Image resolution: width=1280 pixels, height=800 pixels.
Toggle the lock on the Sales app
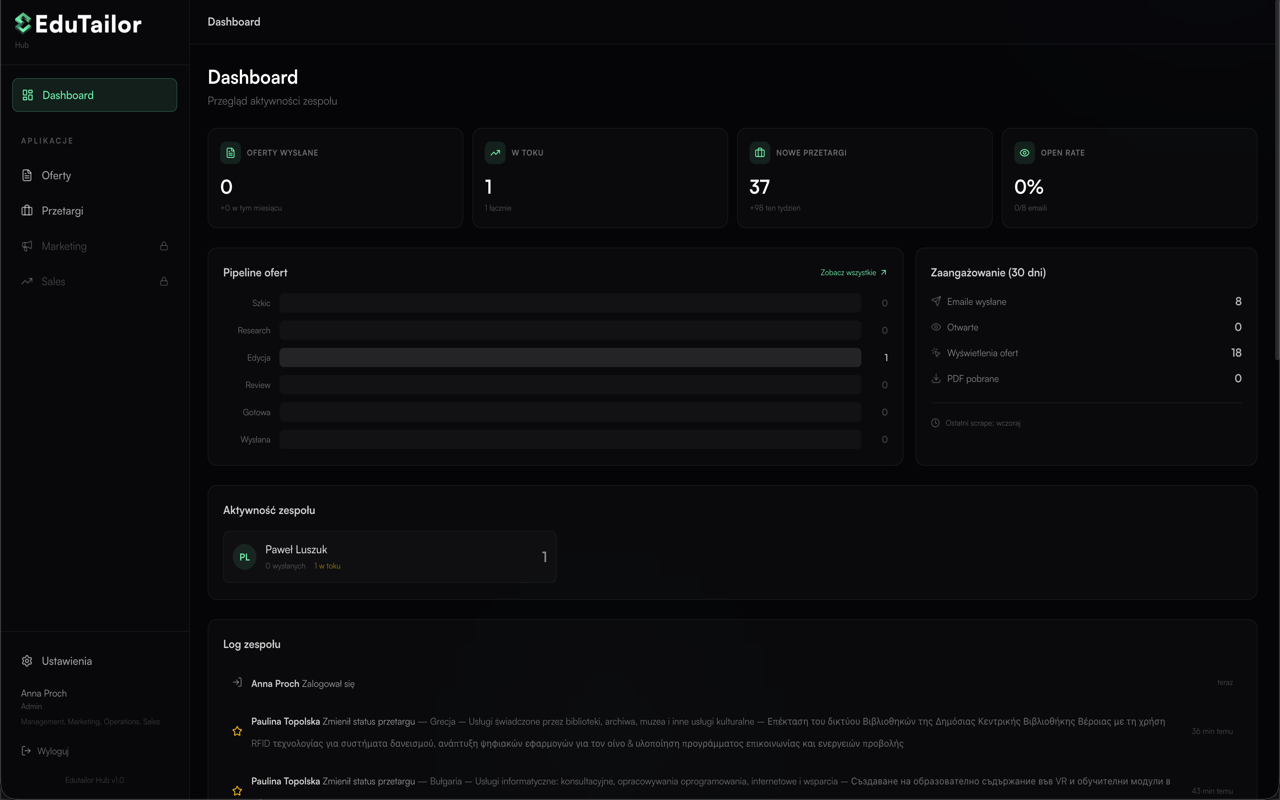pyautogui.click(x=163, y=281)
